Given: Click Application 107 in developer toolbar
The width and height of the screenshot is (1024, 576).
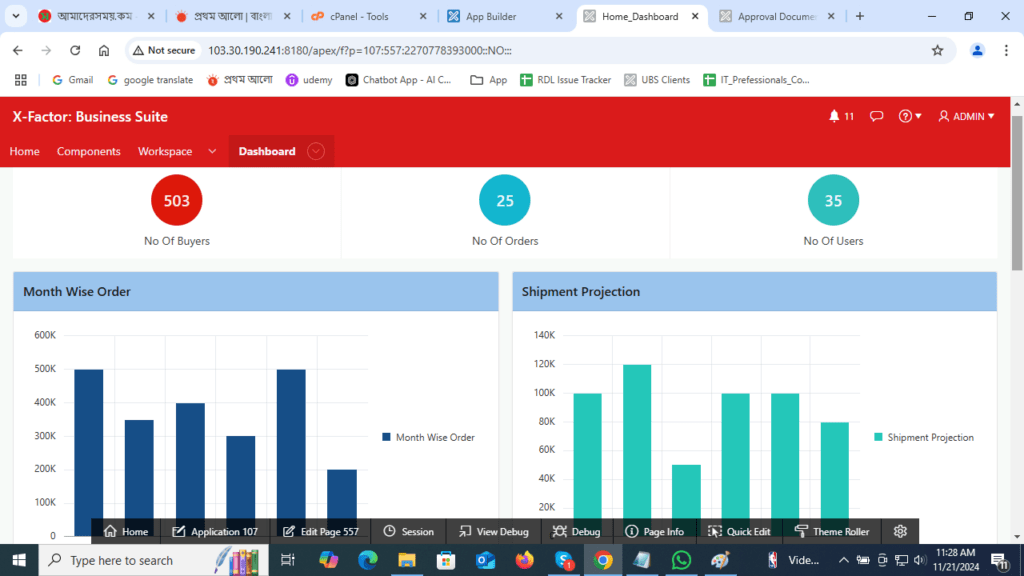Looking at the screenshot, I should [x=215, y=531].
